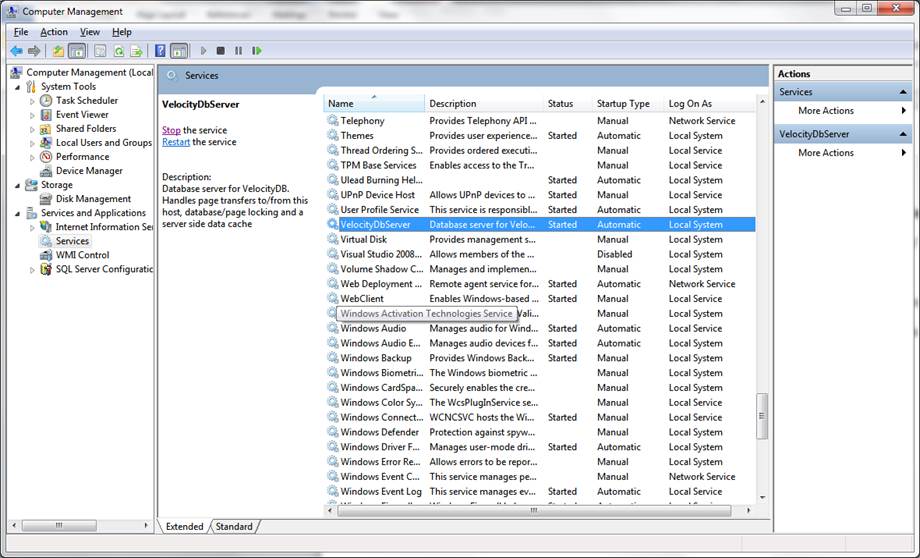The width and height of the screenshot is (920, 558).
Task: Select Disk Management in the tree
Action: tap(93, 199)
